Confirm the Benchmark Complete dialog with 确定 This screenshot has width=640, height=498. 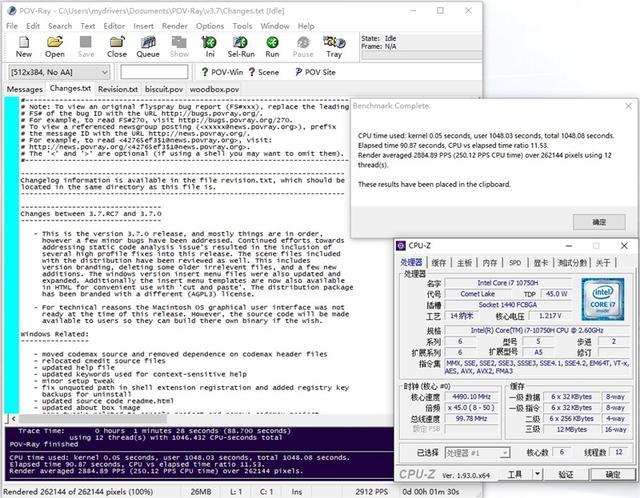599,221
